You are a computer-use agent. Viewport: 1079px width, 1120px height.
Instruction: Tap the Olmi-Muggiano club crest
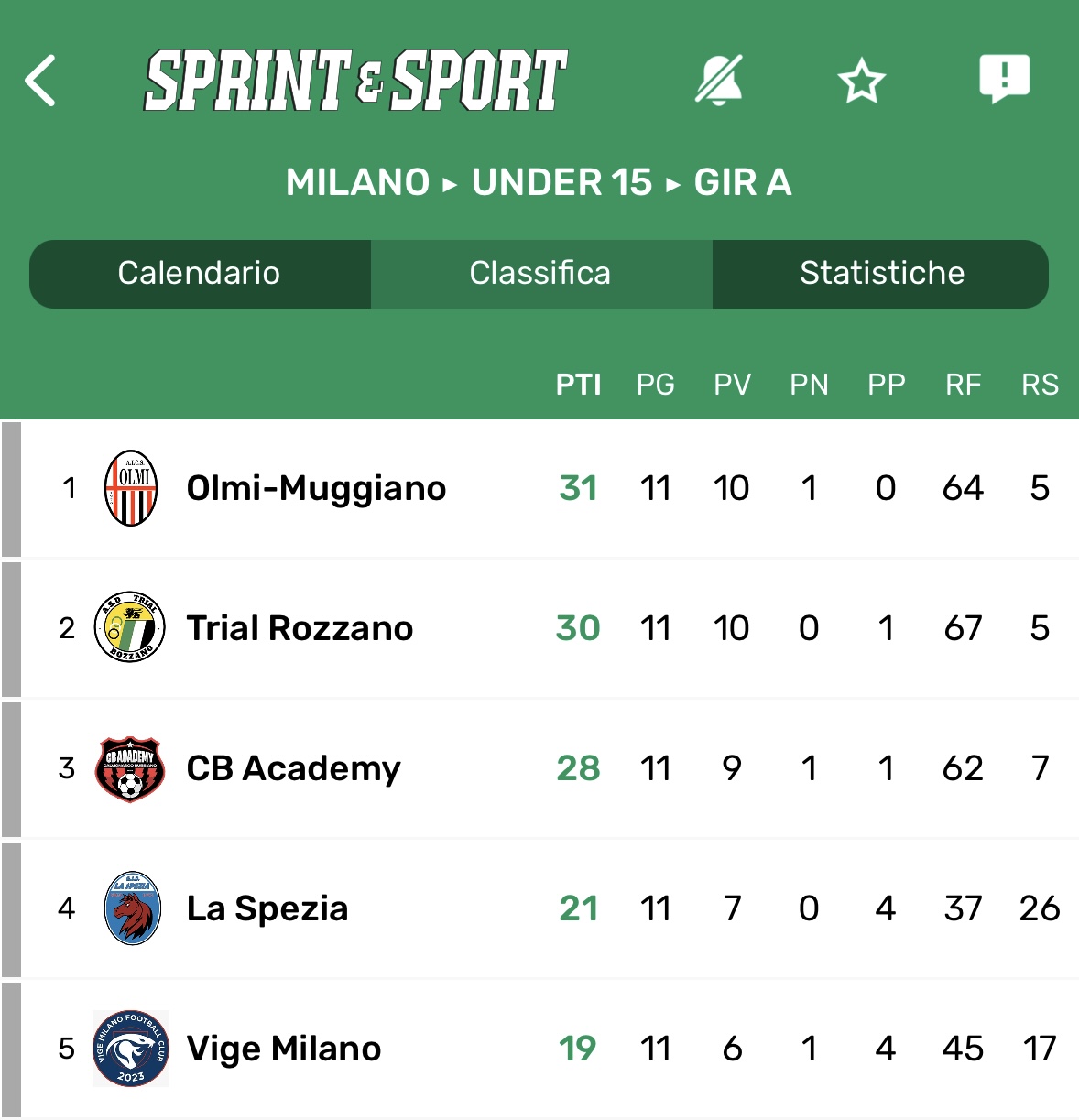coord(131,488)
